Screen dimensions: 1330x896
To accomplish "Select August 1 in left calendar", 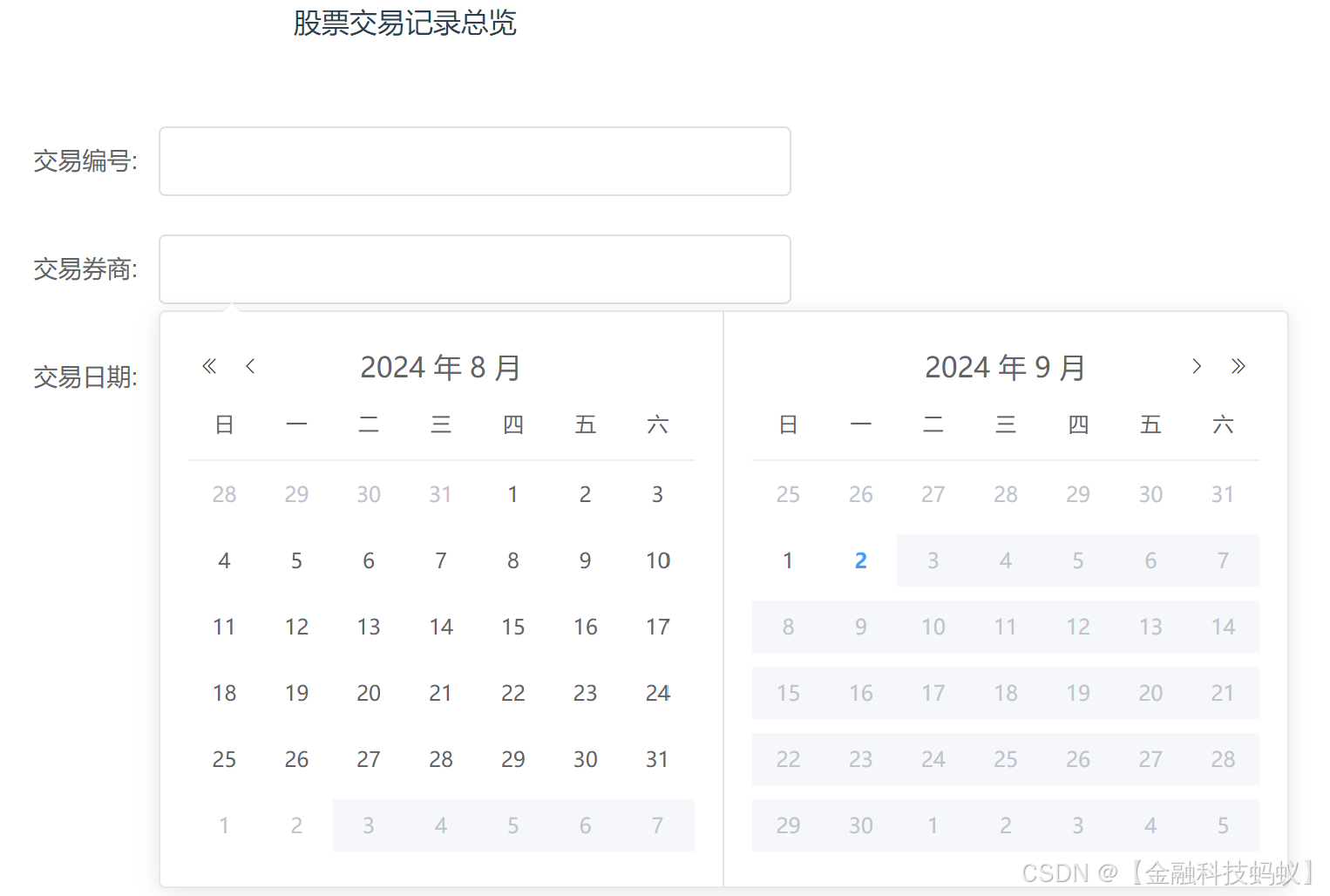I will (513, 494).
